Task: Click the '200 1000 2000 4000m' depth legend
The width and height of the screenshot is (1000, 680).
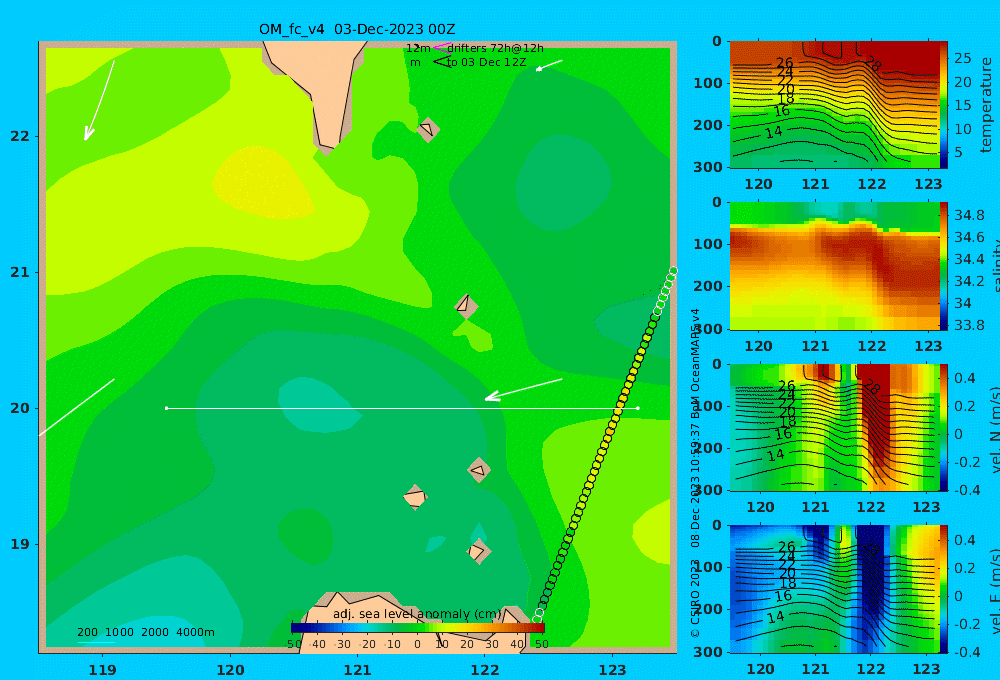Action: click(145, 632)
